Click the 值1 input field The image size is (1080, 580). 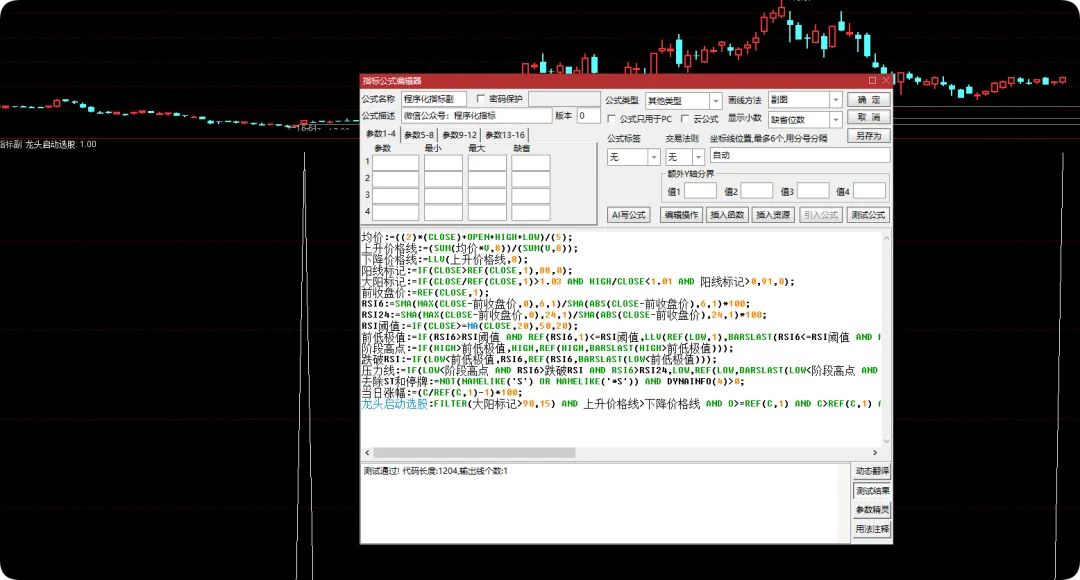(x=700, y=191)
